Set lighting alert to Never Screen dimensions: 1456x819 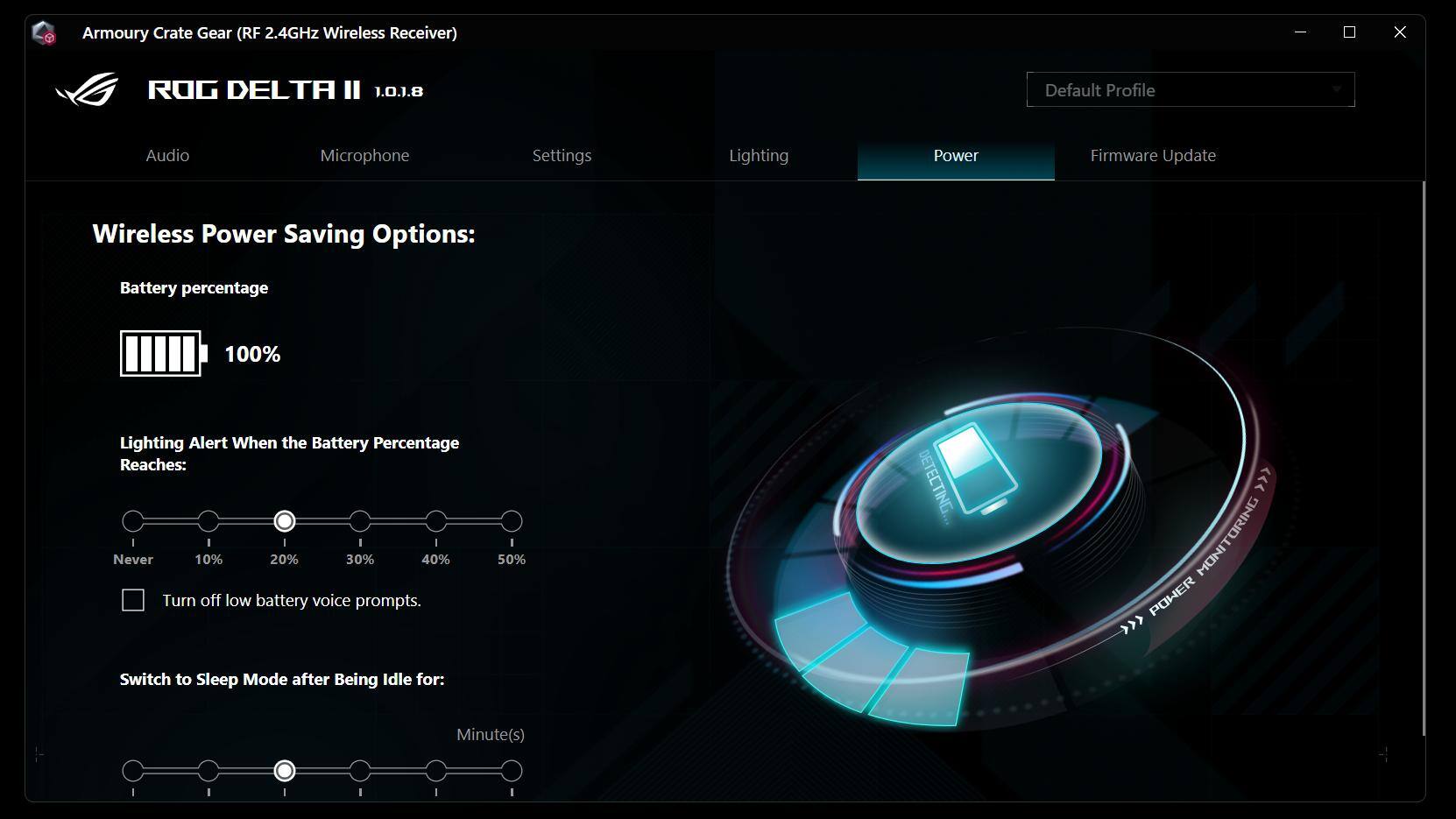click(133, 521)
